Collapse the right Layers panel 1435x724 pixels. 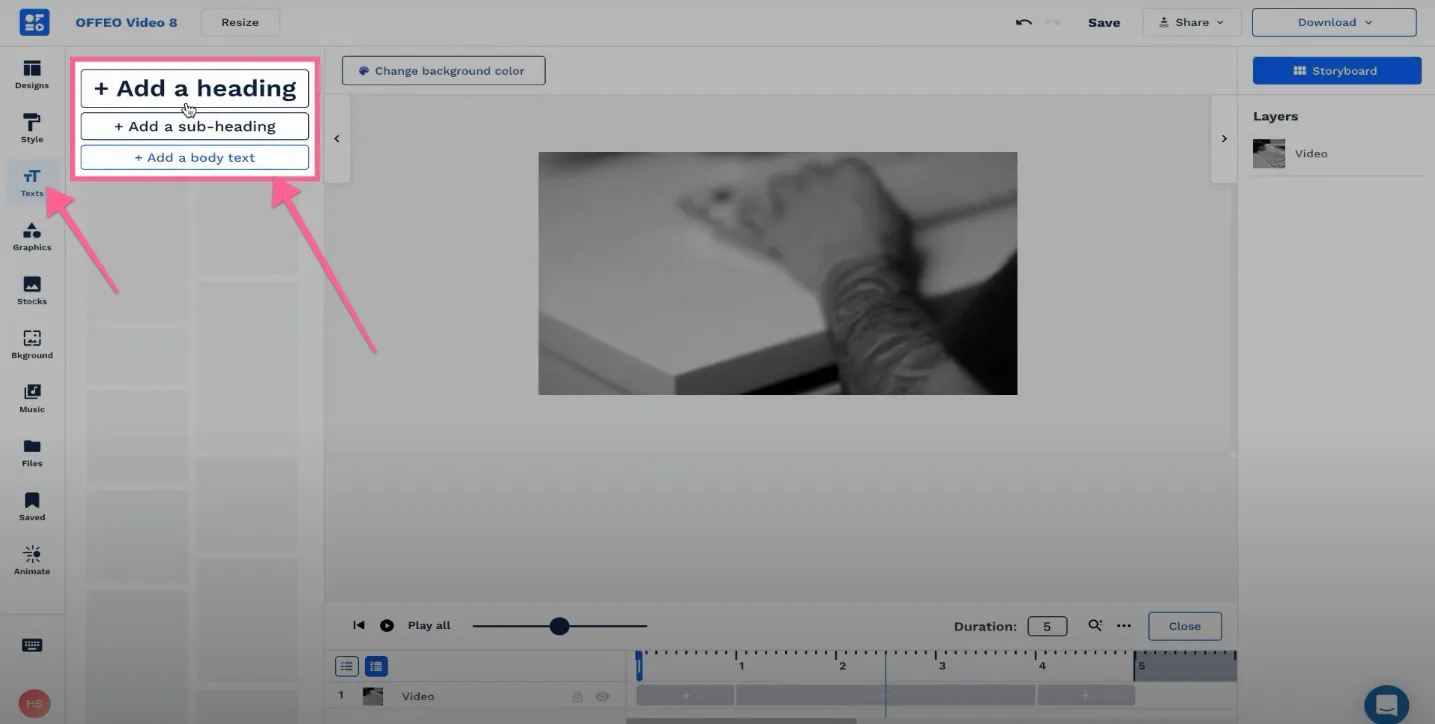[1224, 139]
